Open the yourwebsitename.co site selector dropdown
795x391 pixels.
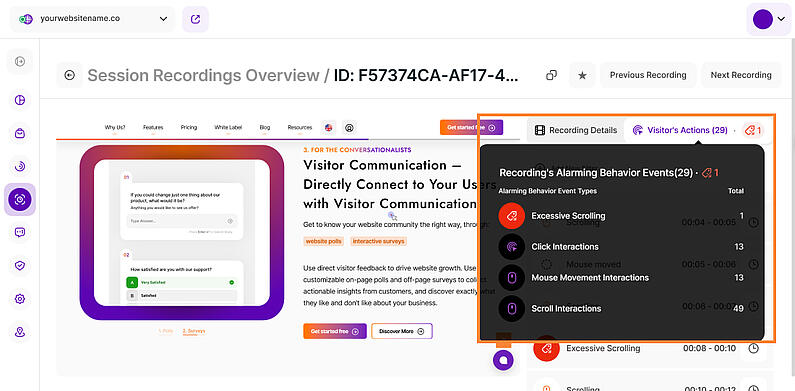93,19
